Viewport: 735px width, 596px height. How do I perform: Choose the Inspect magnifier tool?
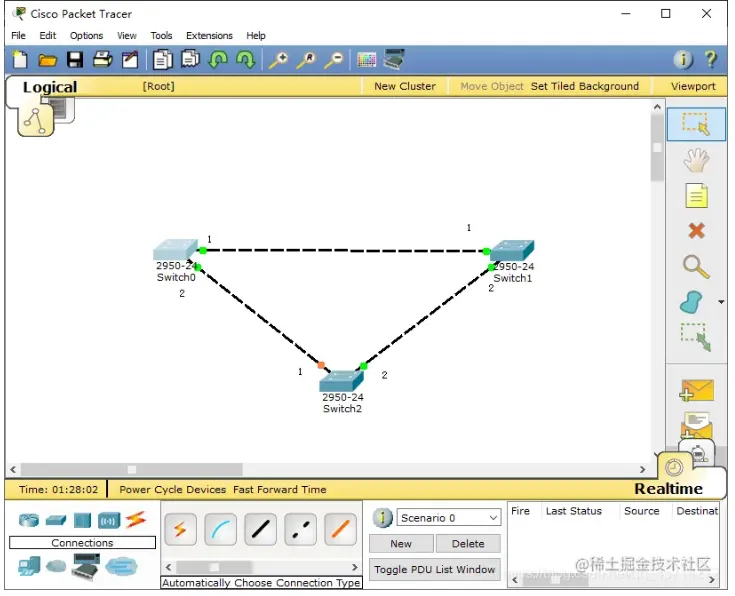[696, 266]
